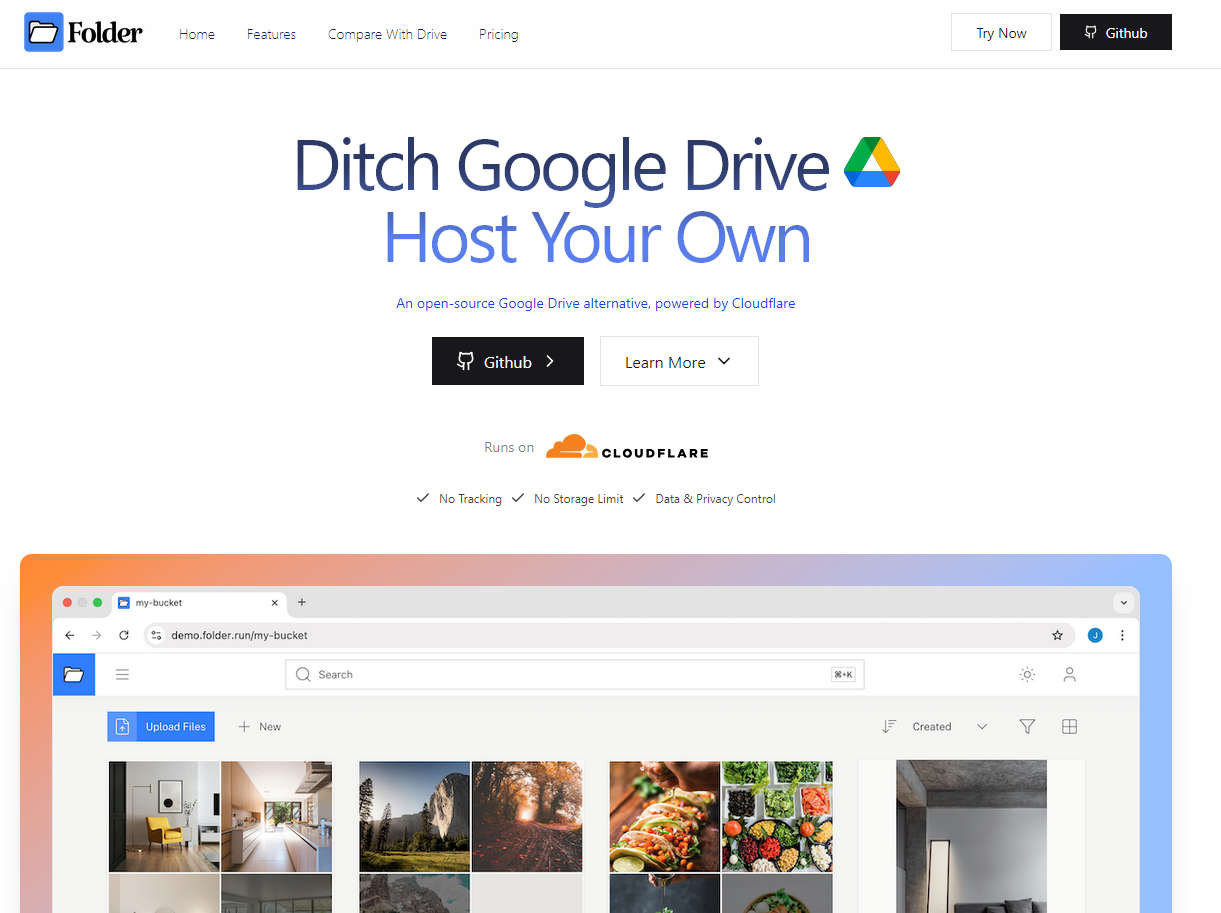Viewport: 1221px width, 913px height.
Task: Click the browser back arrow
Action: pos(69,635)
